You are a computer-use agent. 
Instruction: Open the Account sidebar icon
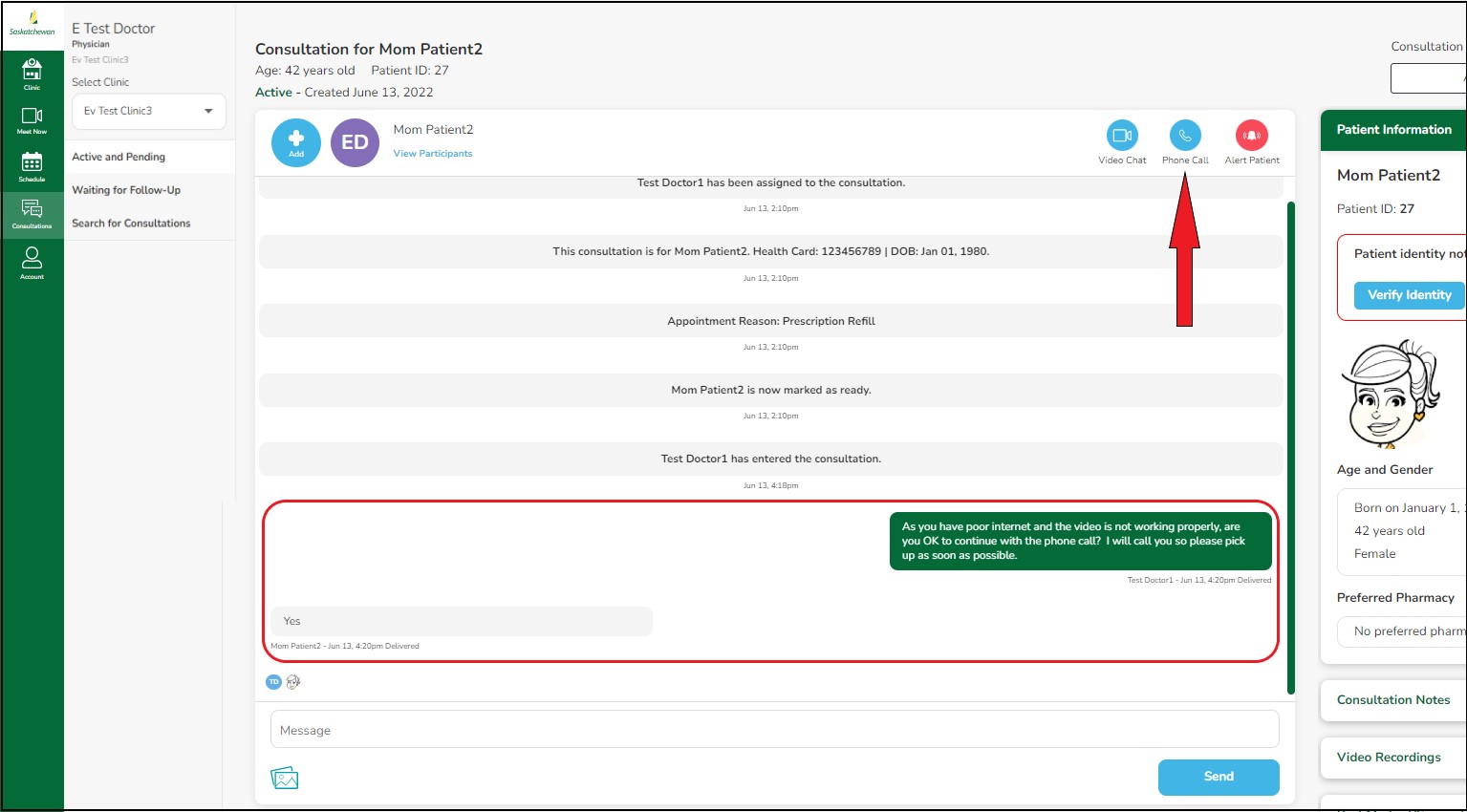[x=32, y=262]
